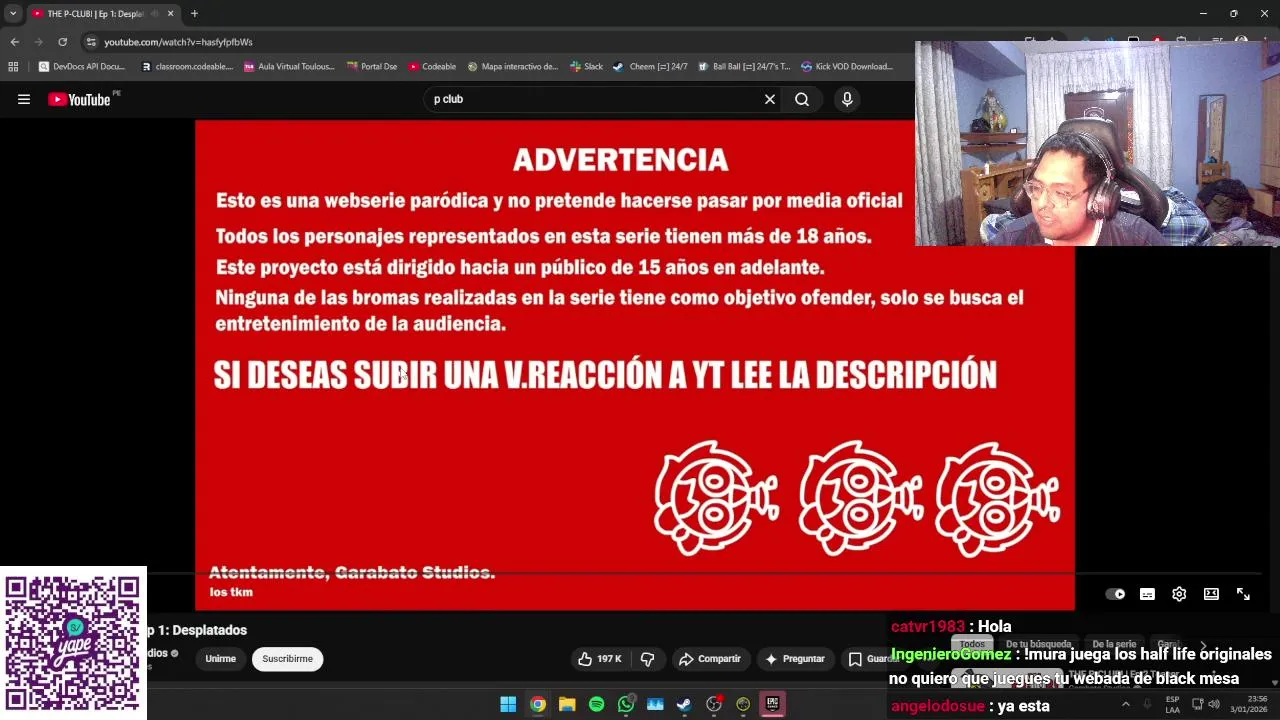Open the Chrome apps grid shortcut
Screen dimensions: 1280x720
coord(13,67)
